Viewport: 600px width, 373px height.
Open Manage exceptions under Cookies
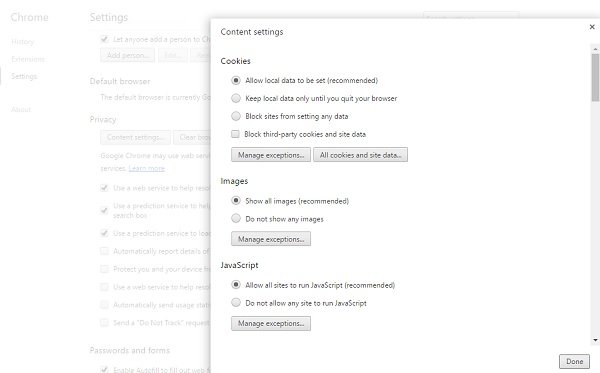(271, 155)
